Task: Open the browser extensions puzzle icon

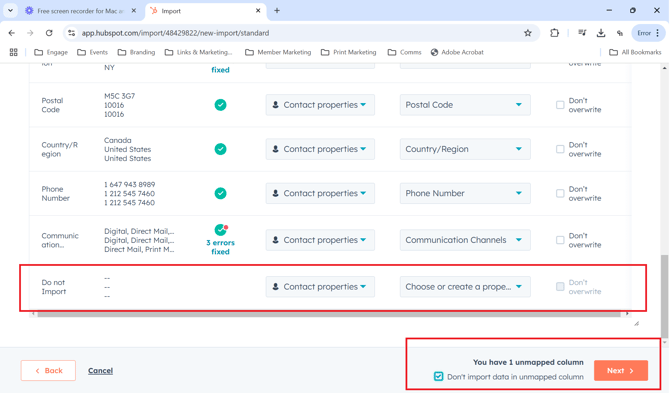Action: pyautogui.click(x=554, y=33)
